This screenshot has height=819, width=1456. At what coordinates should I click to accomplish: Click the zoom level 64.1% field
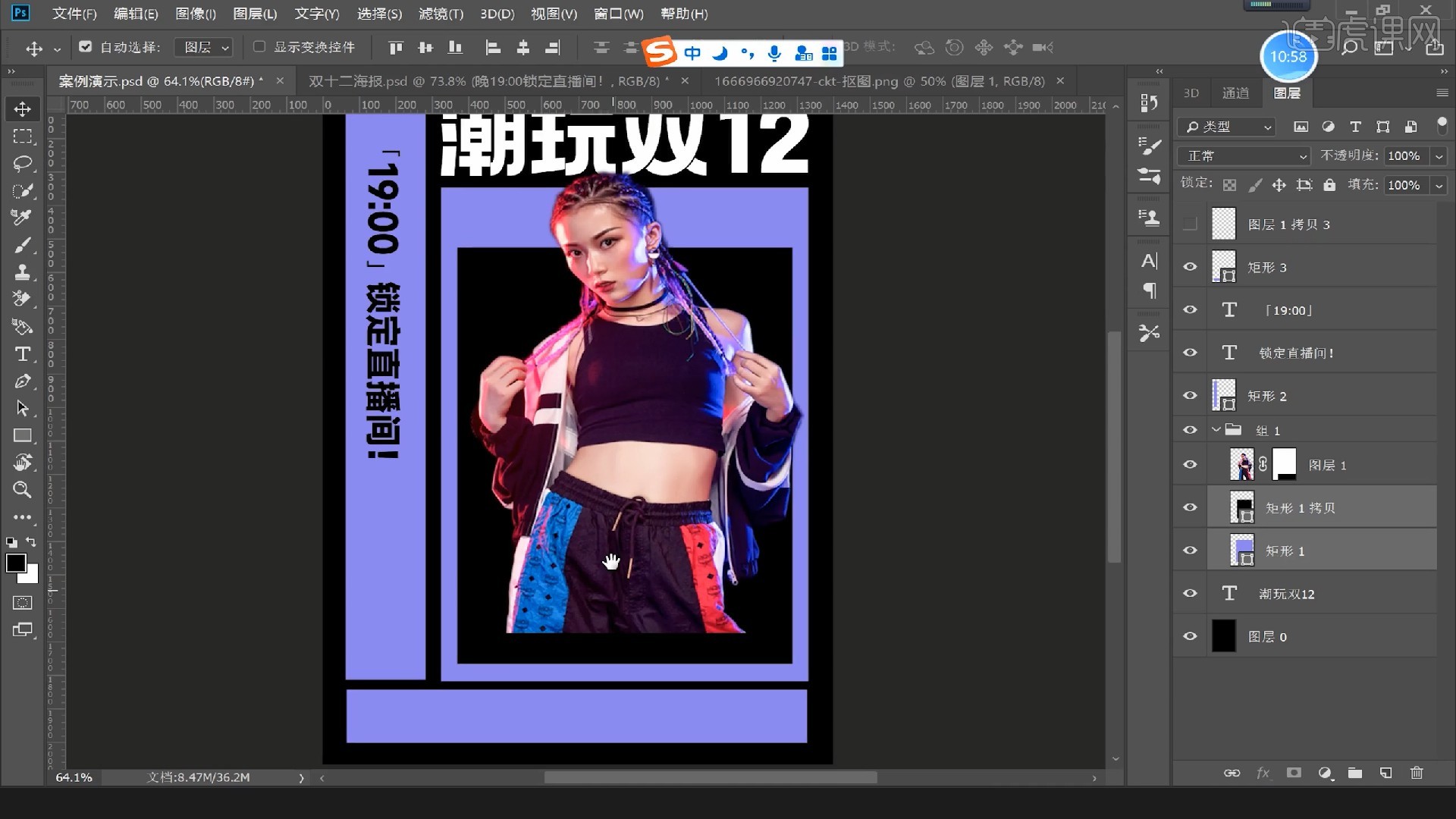click(x=74, y=778)
